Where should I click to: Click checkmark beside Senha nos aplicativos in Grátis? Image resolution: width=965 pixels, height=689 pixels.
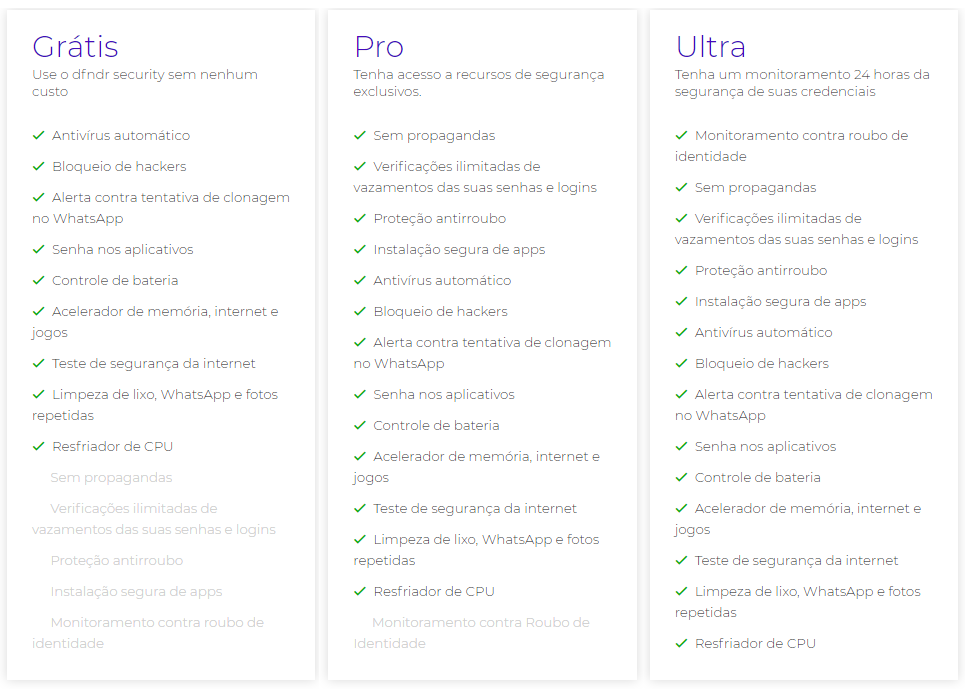(x=38, y=249)
